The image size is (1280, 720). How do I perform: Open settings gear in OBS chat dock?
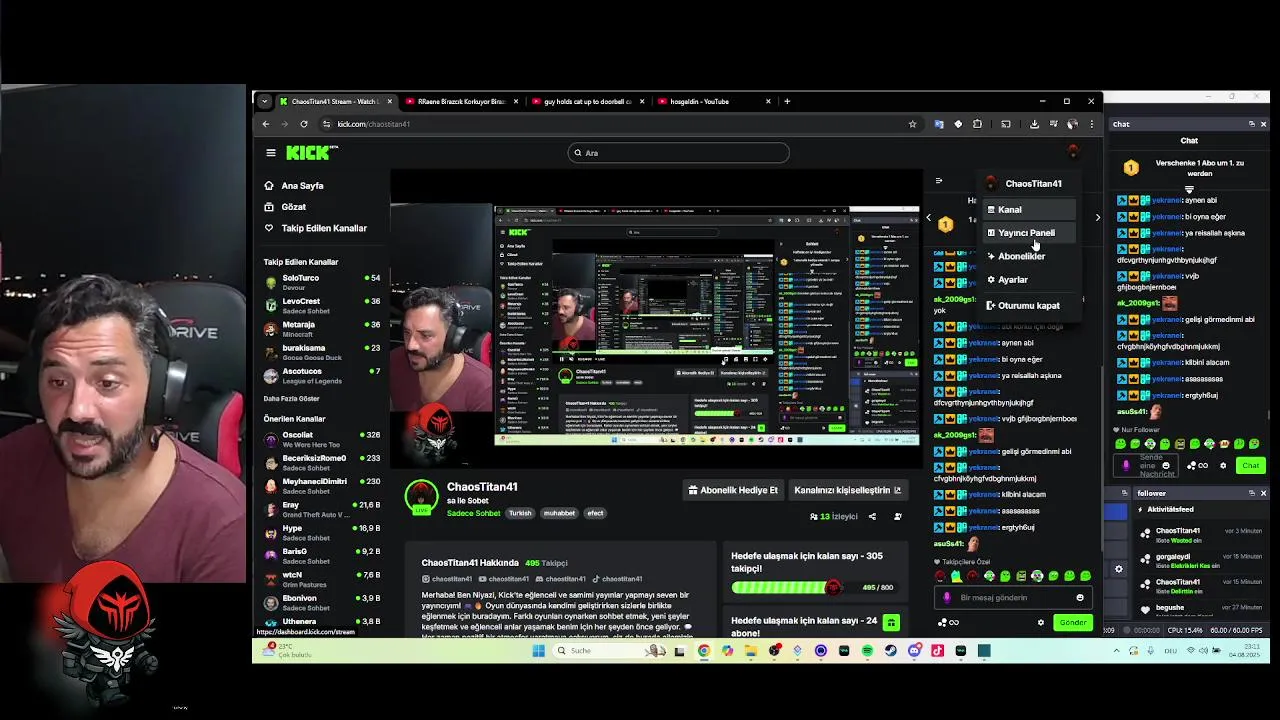1222,465
